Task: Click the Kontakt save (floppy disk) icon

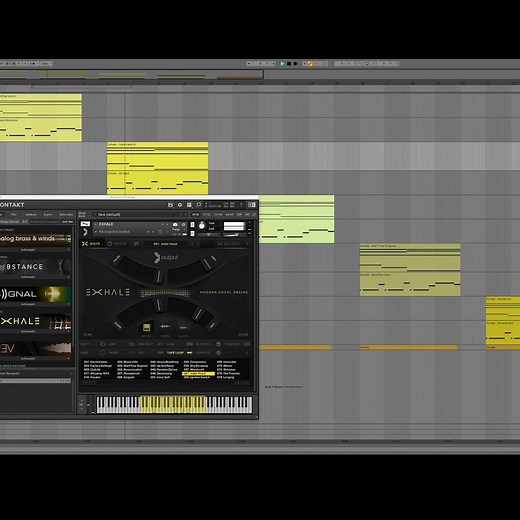Action: point(170,205)
